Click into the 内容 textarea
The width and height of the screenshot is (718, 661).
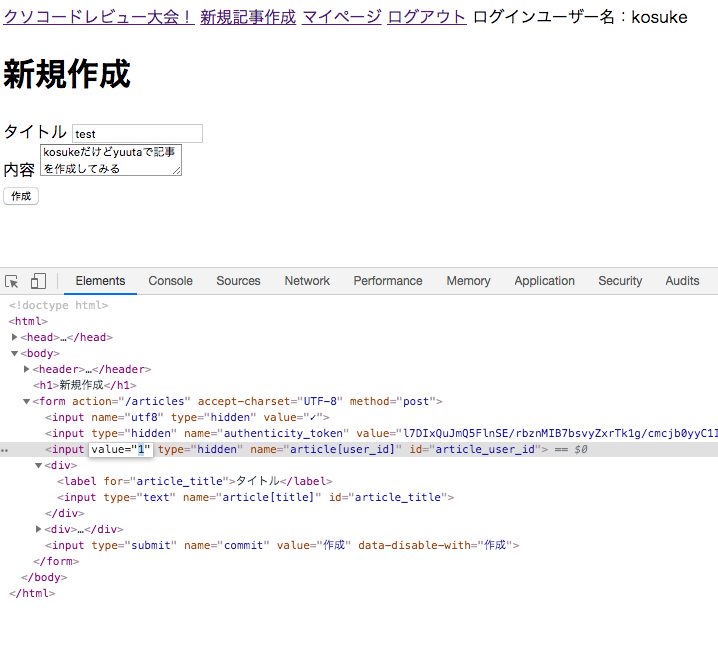pyautogui.click(x=111, y=160)
